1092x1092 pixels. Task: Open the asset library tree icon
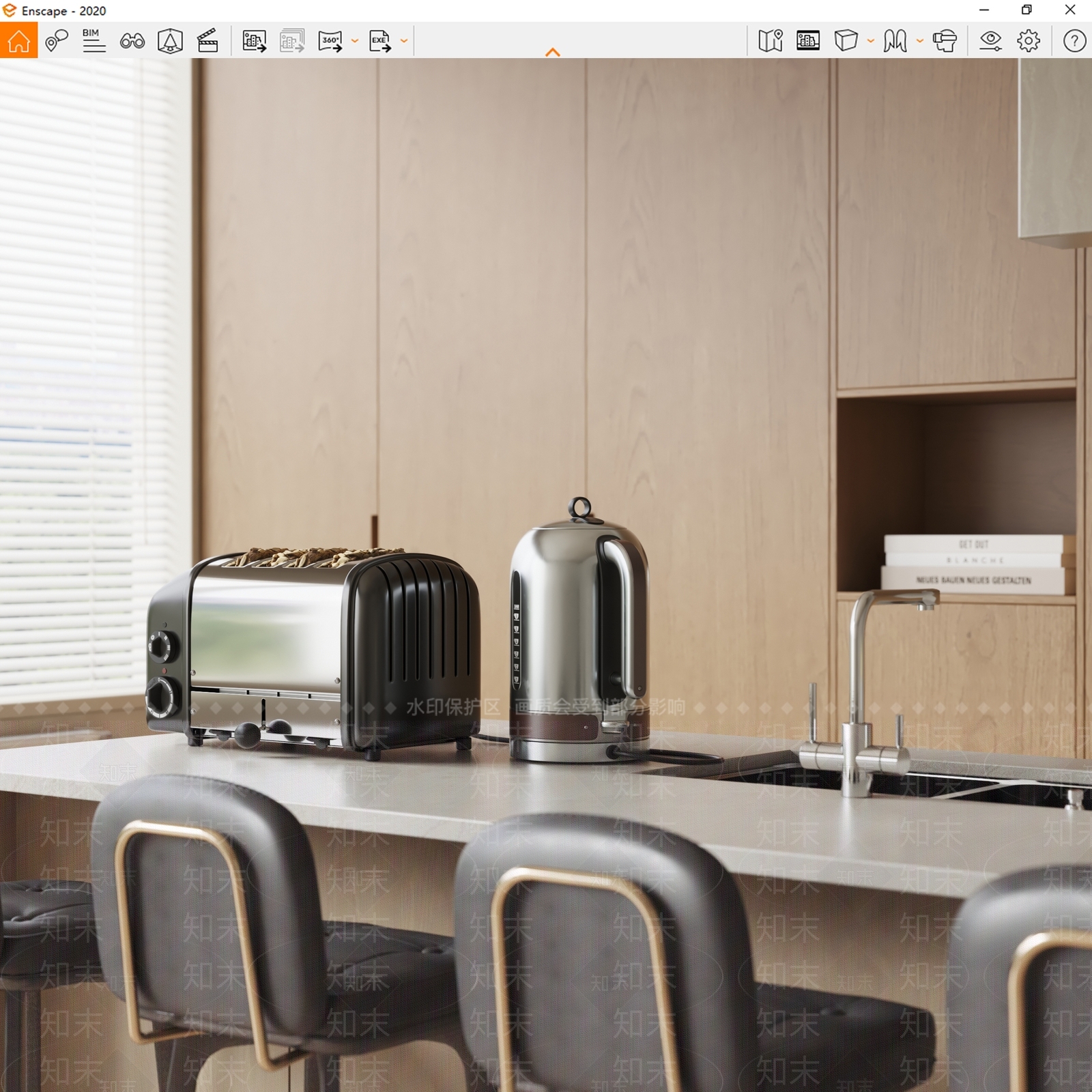point(170,41)
